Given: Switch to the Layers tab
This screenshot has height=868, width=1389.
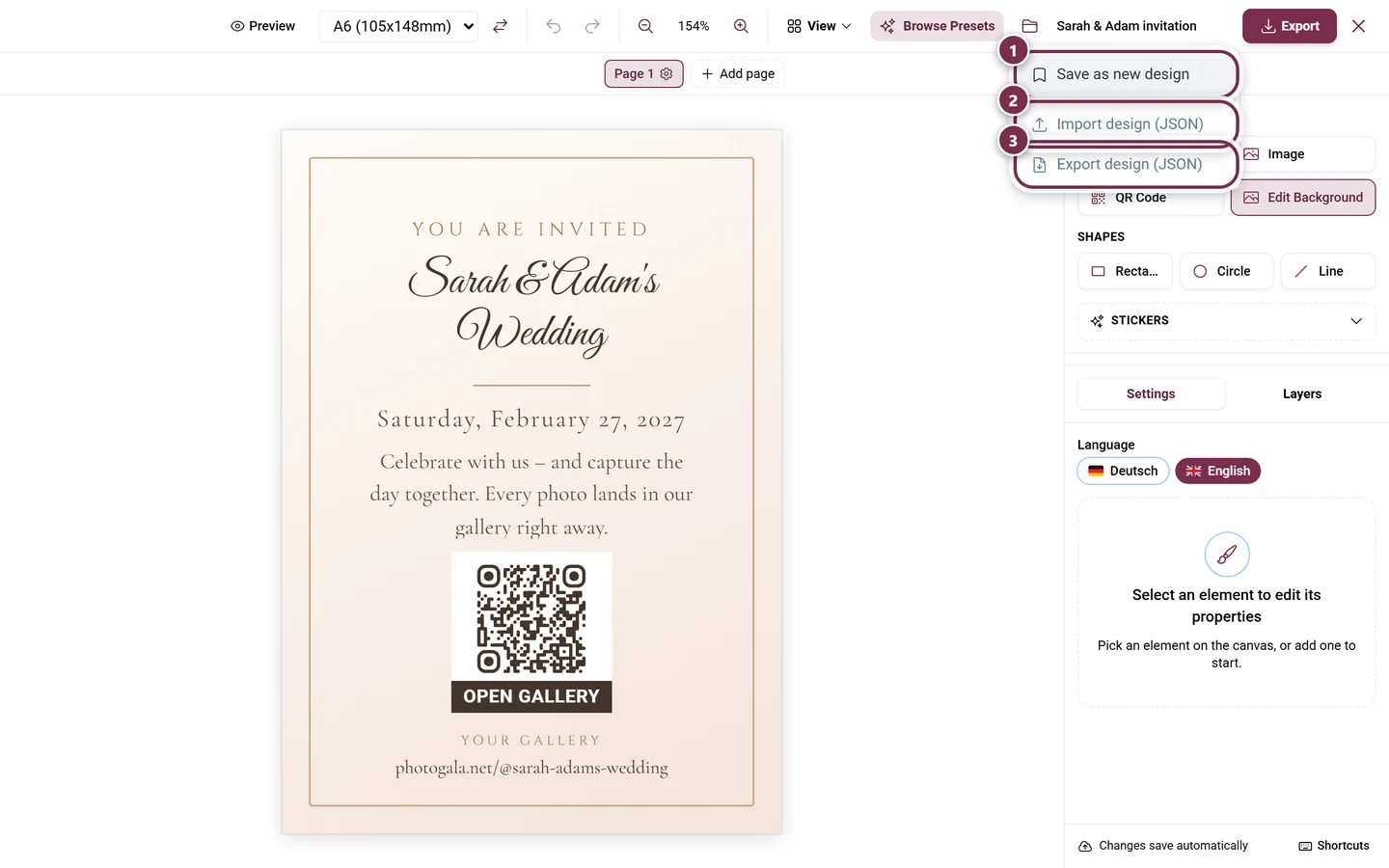Looking at the screenshot, I should click(x=1302, y=393).
